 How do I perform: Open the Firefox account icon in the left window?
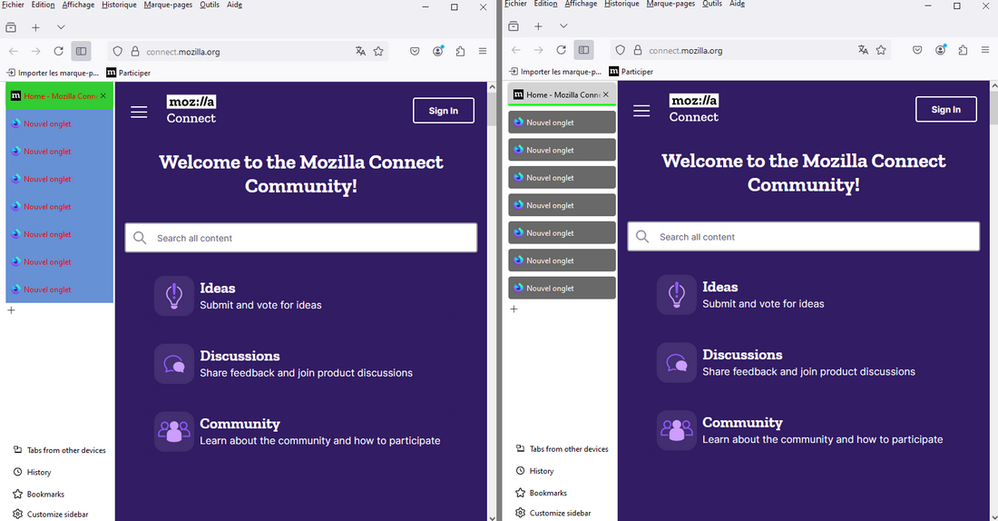[x=438, y=51]
